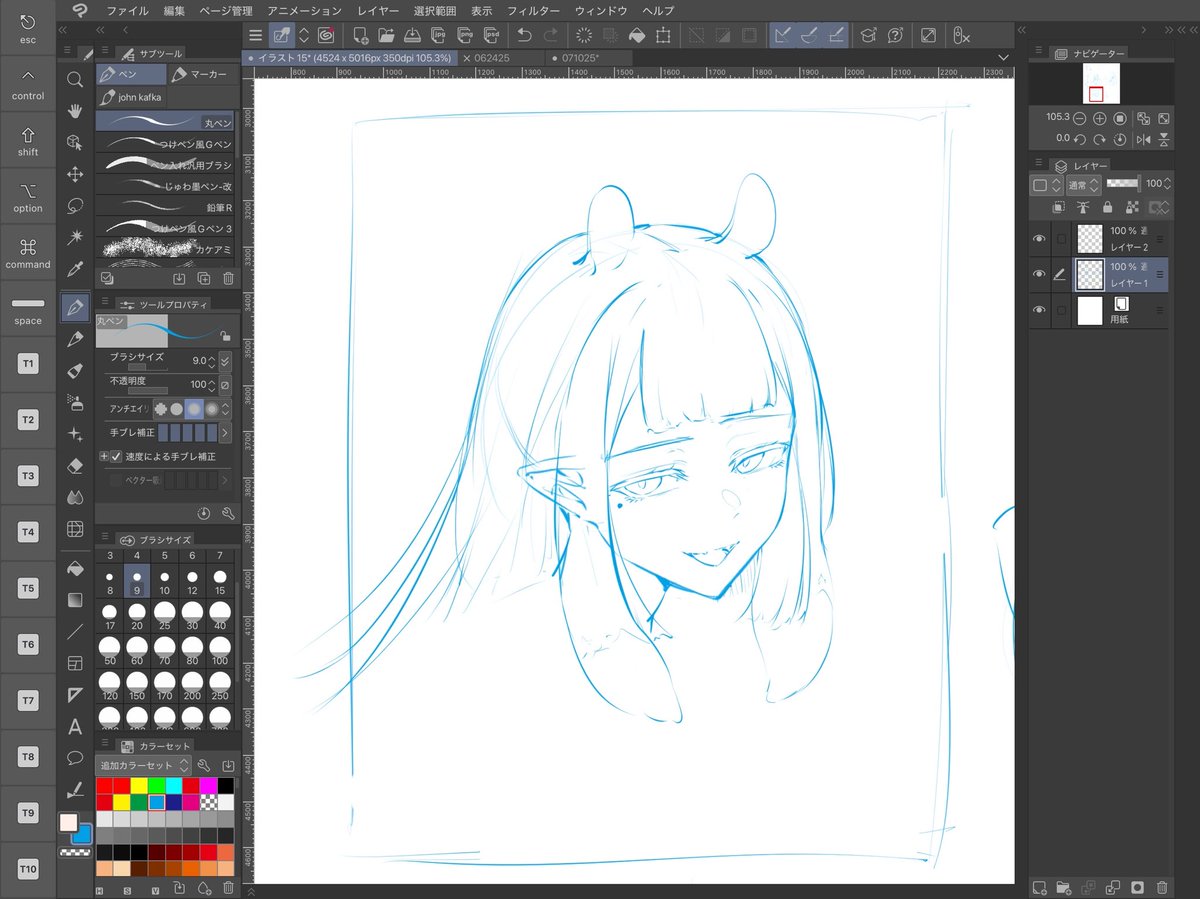Click zoom in plus in Navigator
The width and height of the screenshot is (1200, 899).
point(1100,118)
